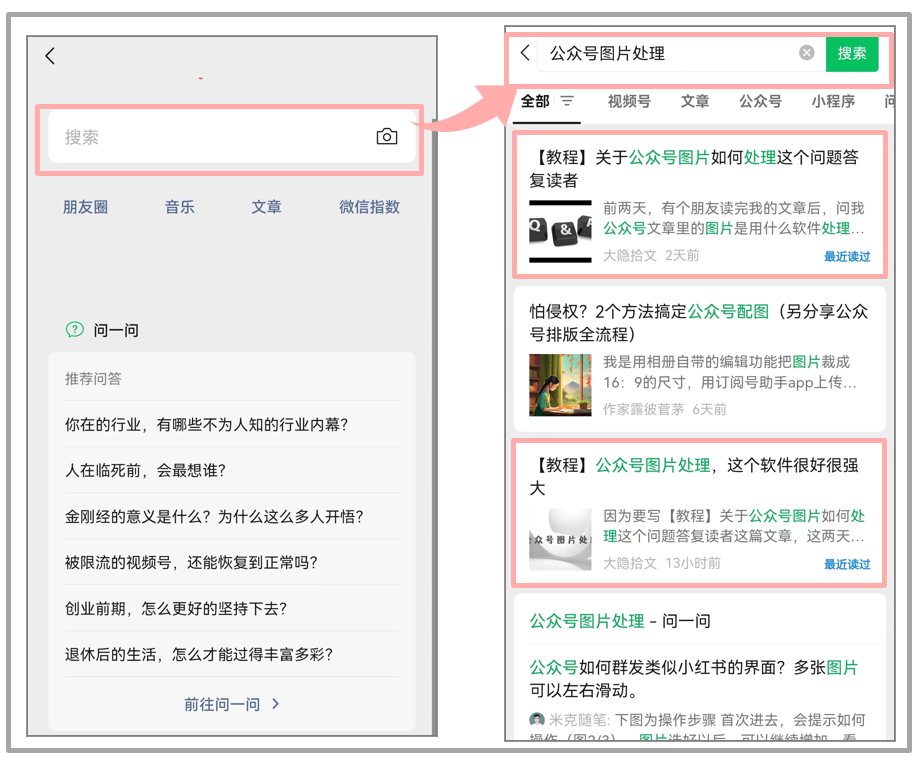The image size is (919, 757).
Task: Open 朋友圈 search category
Action: point(86,207)
